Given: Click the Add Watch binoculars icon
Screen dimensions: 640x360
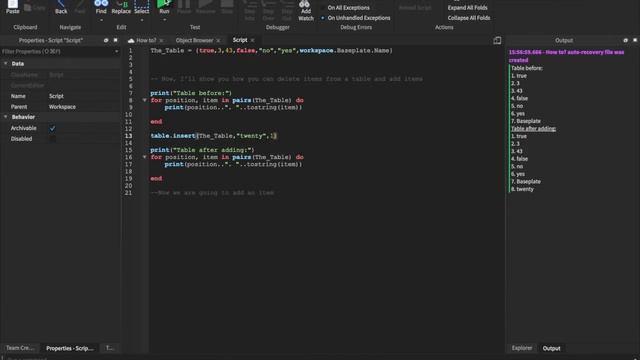Looking at the screenshot, I should 305,4.
